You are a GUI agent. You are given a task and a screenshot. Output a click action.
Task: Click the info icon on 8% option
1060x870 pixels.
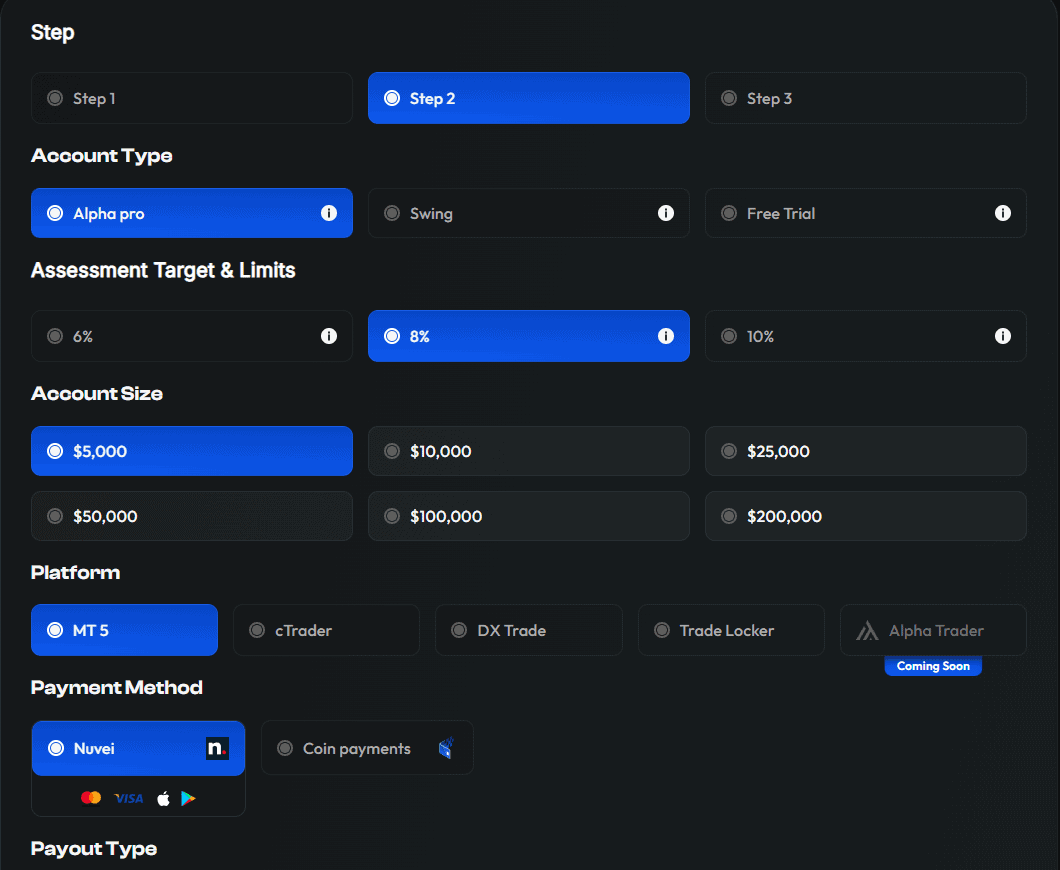pos(665,336)
